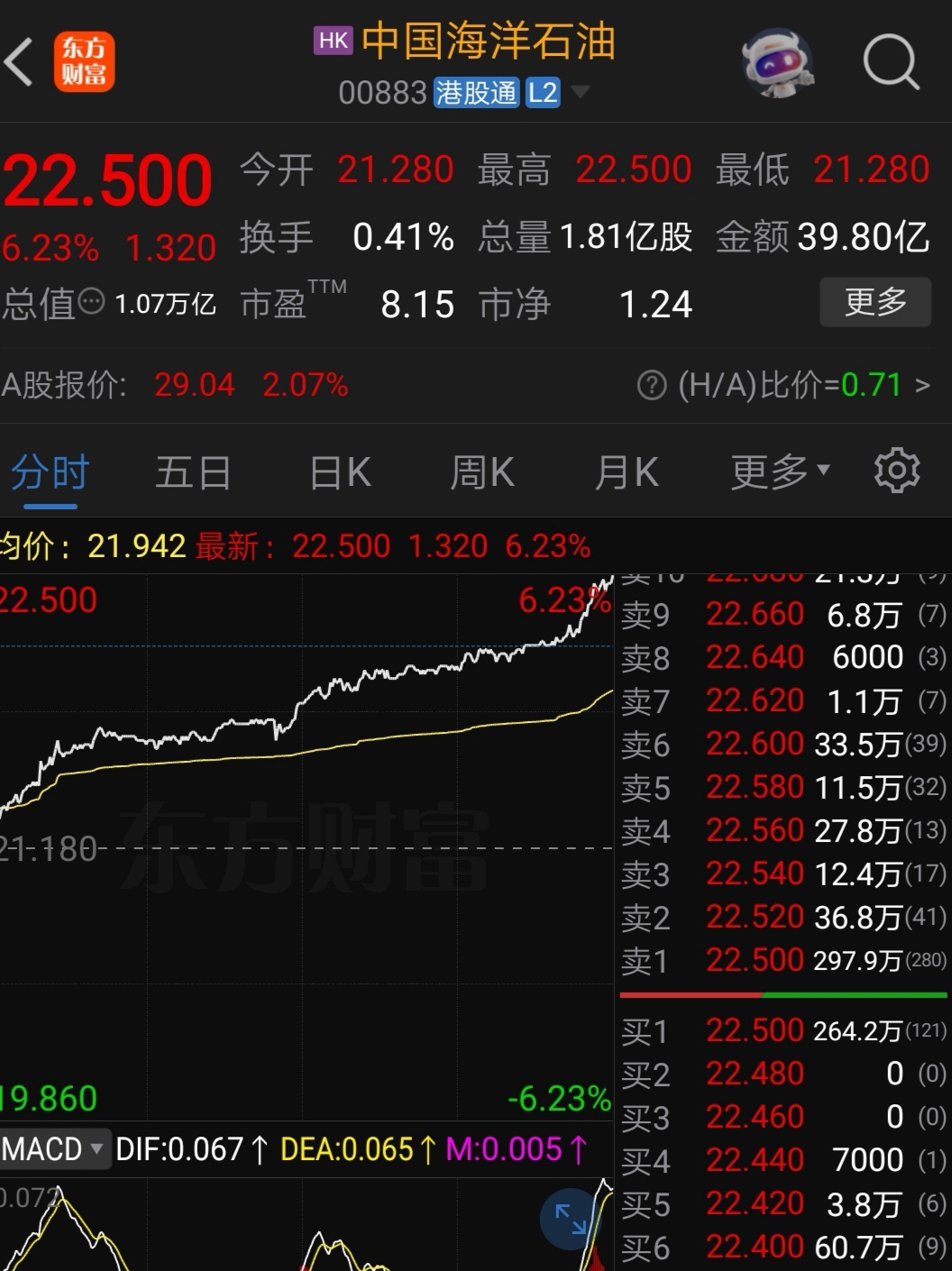
Task: Tap the 最新: 22.500 chart label
Action: (293, 546)
